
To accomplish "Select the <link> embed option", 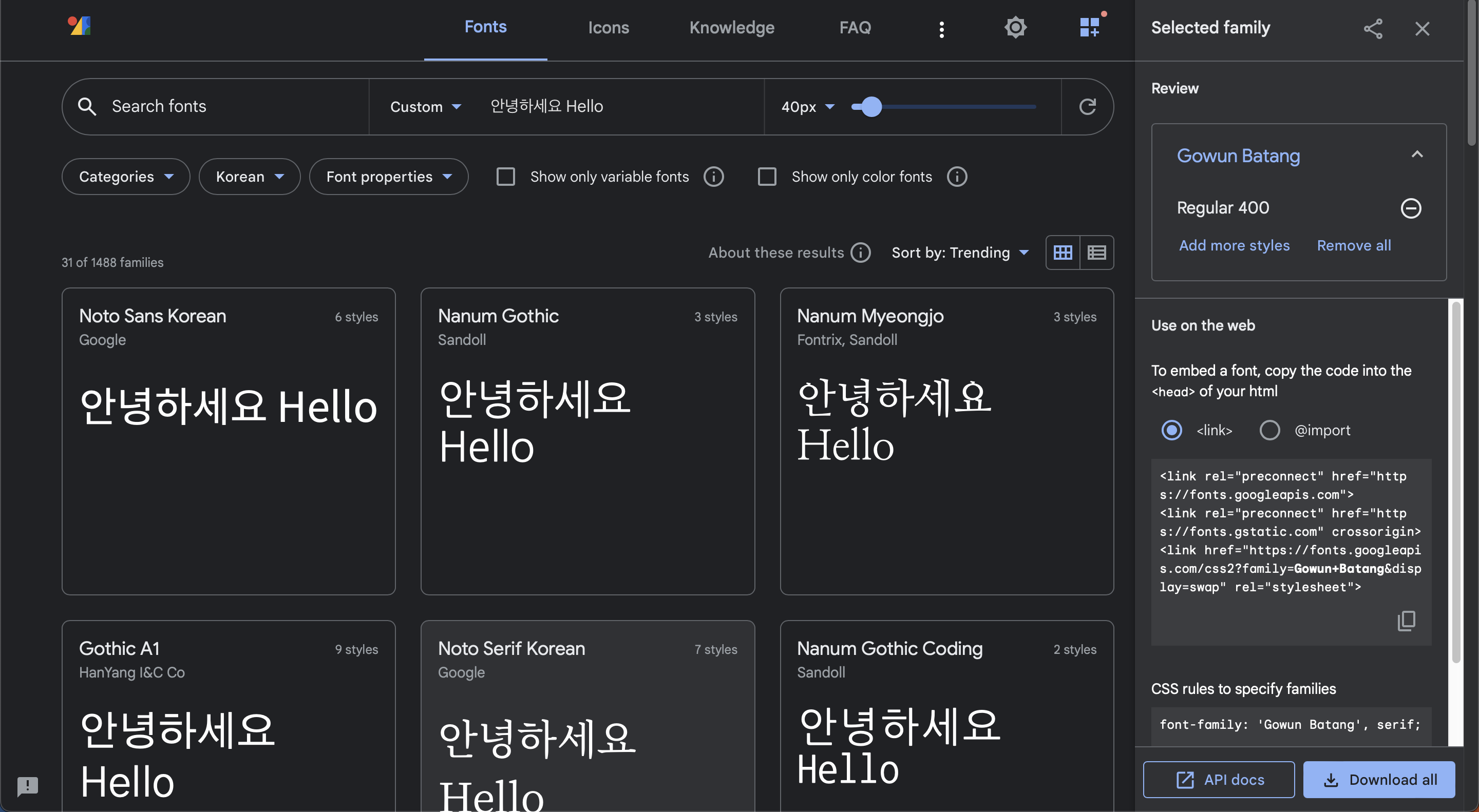I will (x=1171, y=430).
